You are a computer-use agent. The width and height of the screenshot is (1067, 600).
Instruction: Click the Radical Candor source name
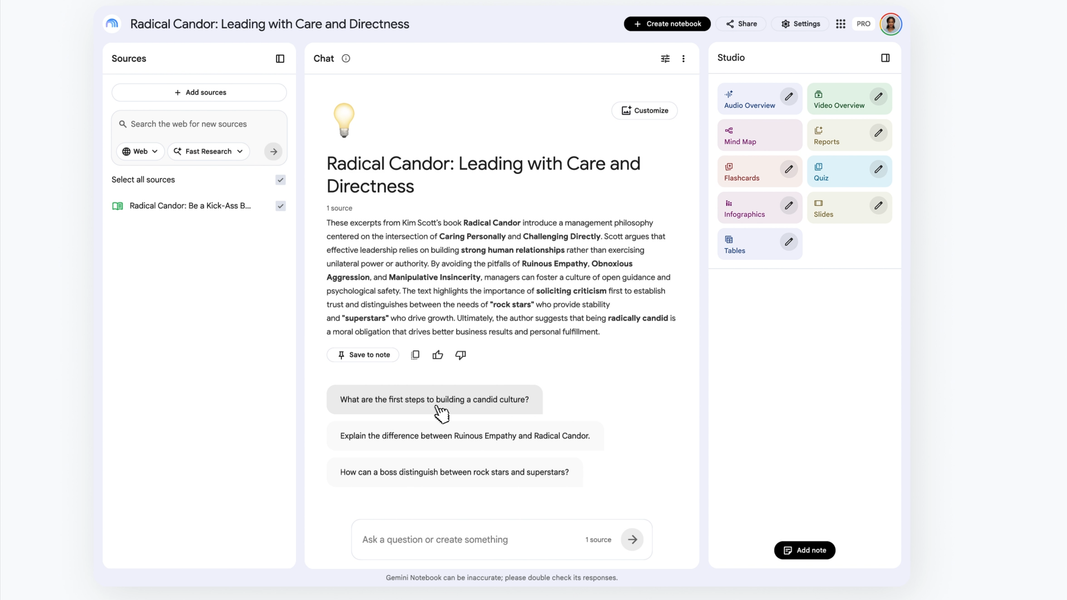tap(190, 205)
